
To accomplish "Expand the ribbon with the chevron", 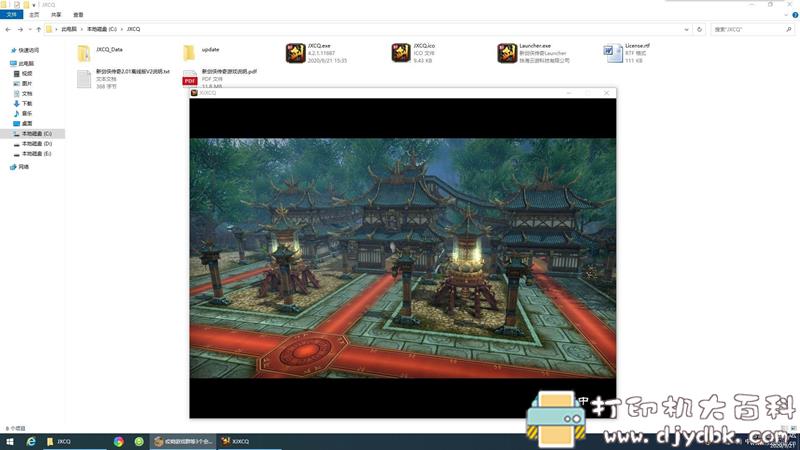I will [786, 15].
